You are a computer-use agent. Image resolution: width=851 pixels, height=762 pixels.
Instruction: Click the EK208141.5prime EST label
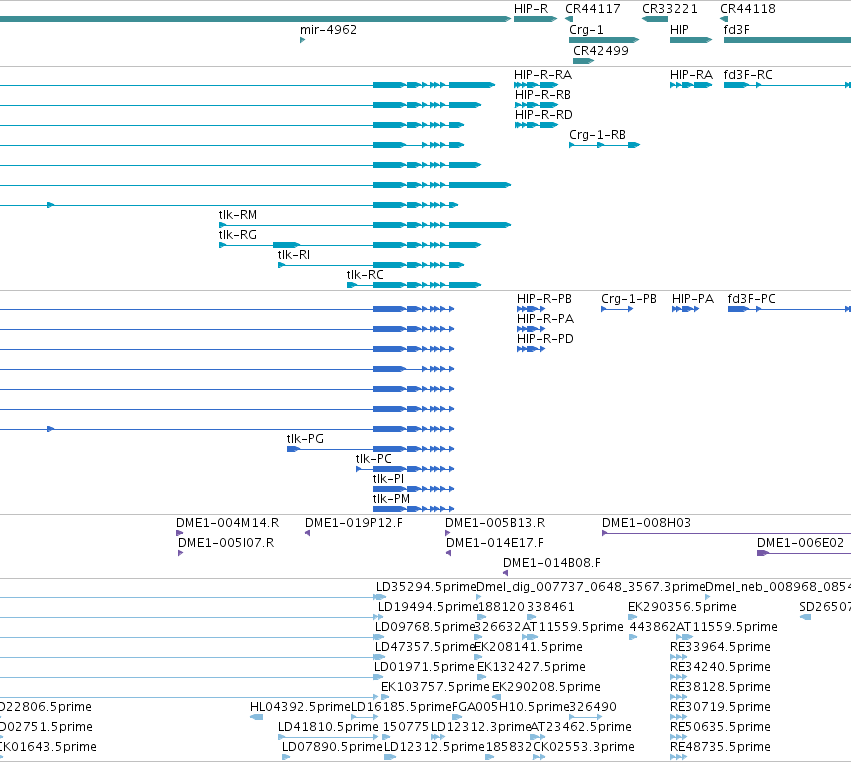pos(529,647)
